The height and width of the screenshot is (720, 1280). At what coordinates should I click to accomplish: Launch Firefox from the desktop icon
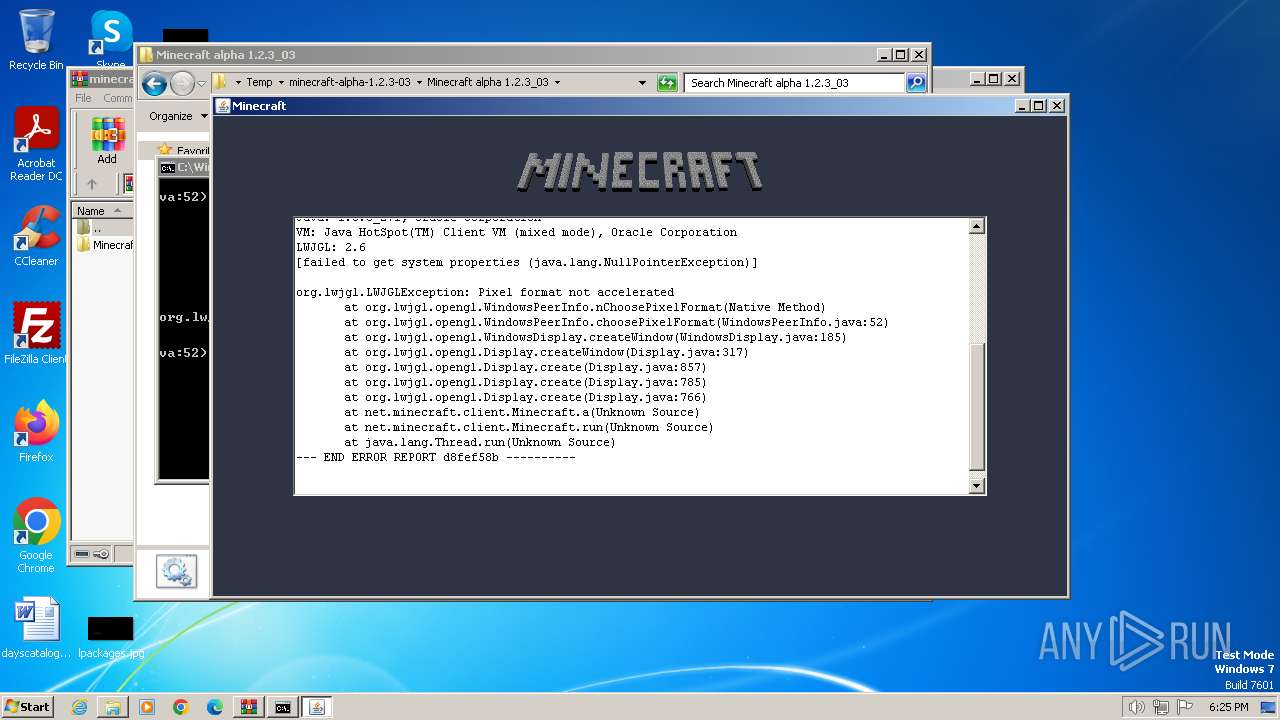pyautogui.click(x=36, y=431)
